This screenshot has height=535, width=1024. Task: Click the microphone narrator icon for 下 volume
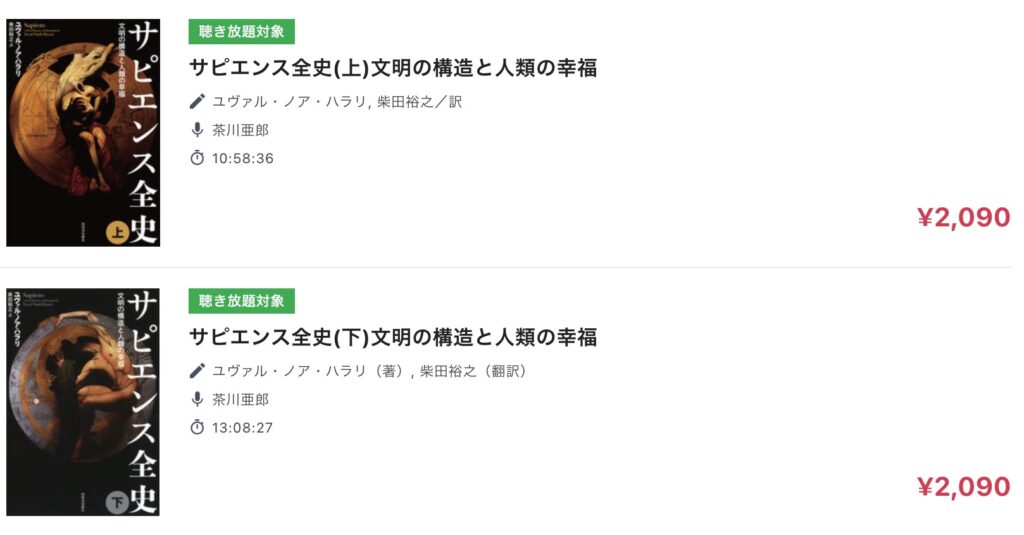pos(197,399)
